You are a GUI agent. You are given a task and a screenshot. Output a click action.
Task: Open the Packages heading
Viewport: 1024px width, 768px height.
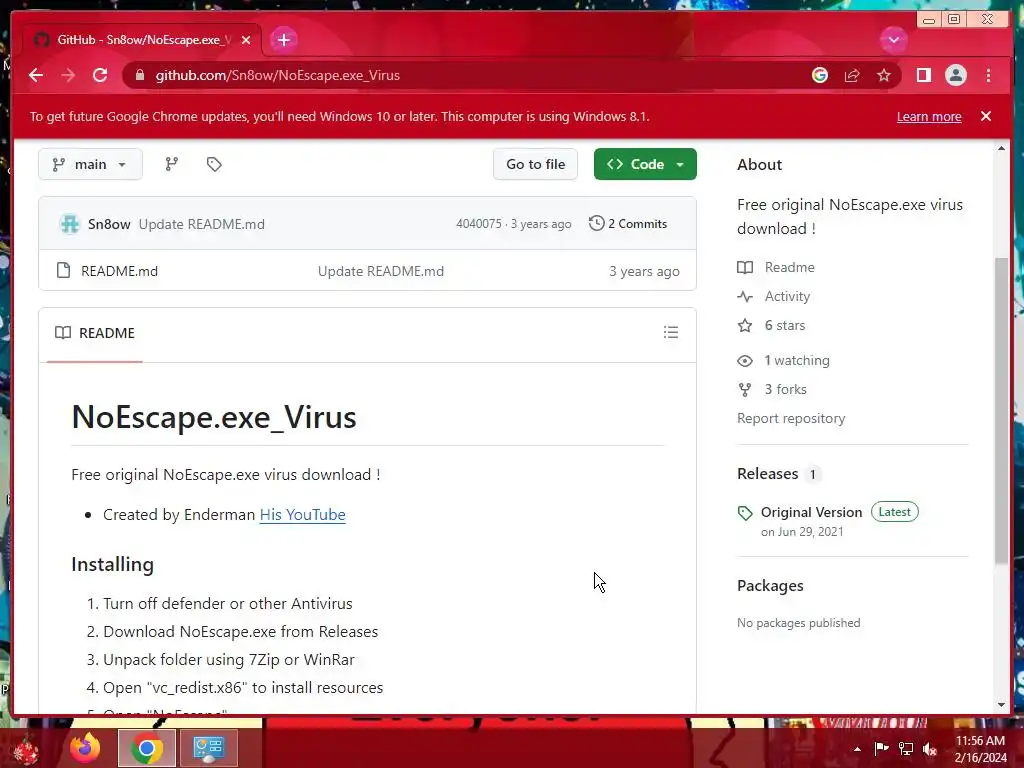tap(770, 586)
